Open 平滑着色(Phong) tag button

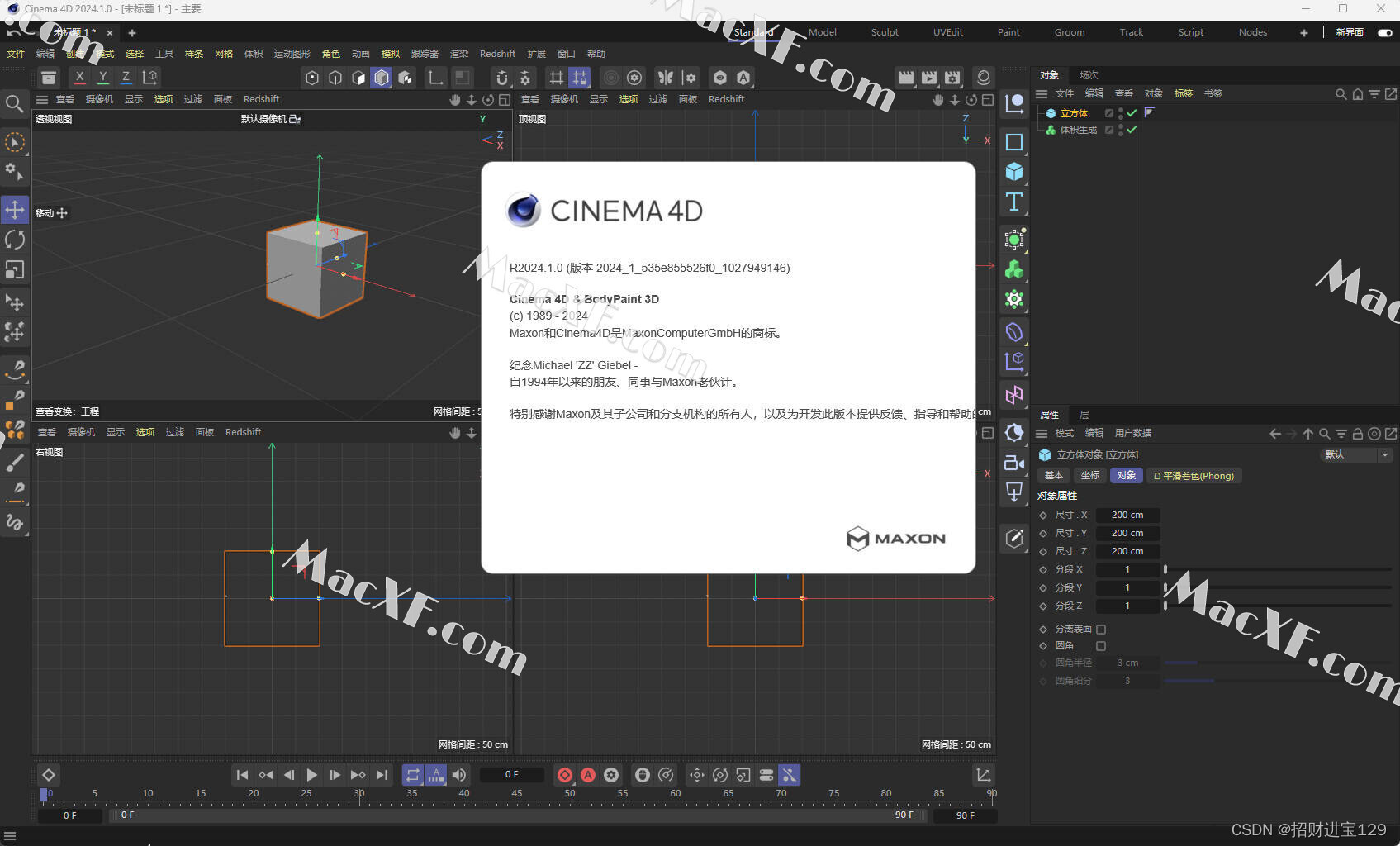coord(1194,476)
